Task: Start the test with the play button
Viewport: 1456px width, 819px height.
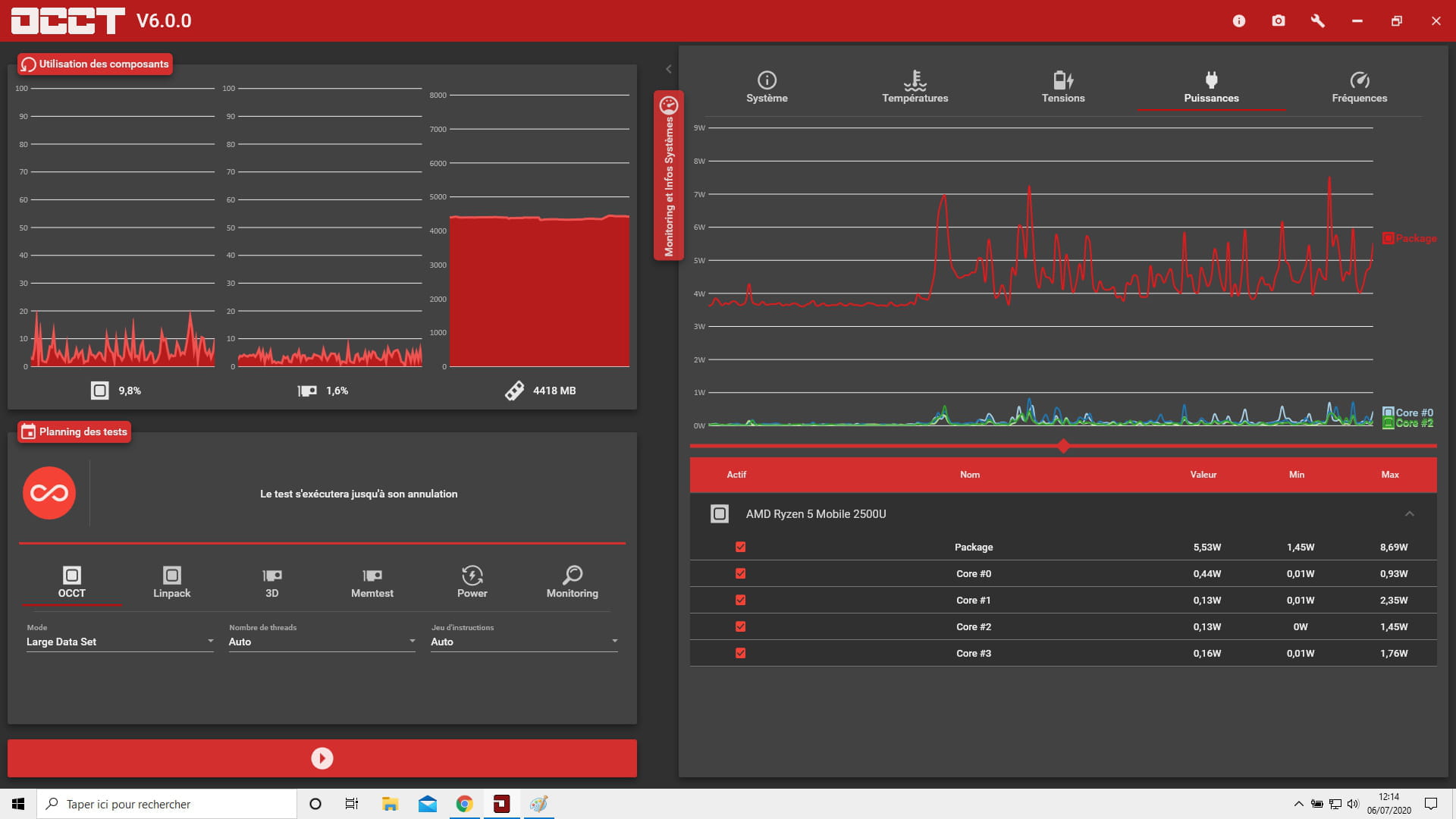Action: 322,758
